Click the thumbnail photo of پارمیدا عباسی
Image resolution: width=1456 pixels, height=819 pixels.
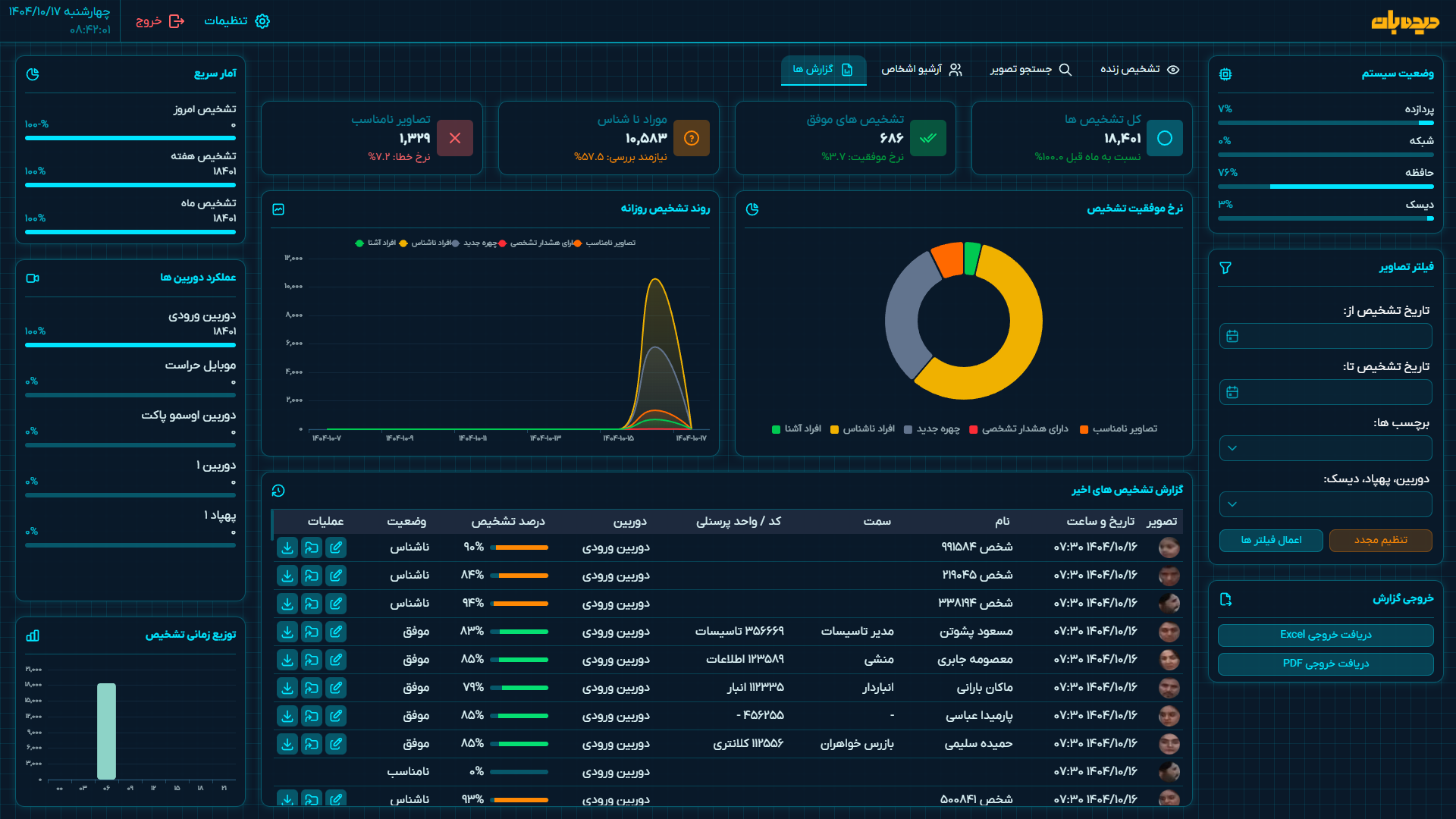click(x=1169, y=716)
